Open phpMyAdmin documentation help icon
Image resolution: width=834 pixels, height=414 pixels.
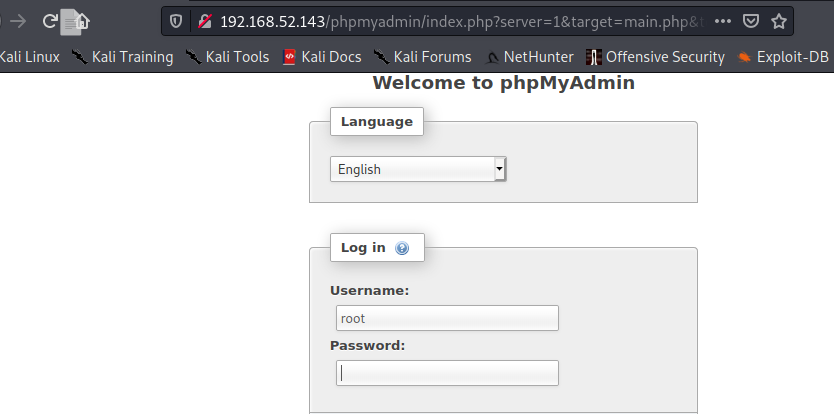402,248
